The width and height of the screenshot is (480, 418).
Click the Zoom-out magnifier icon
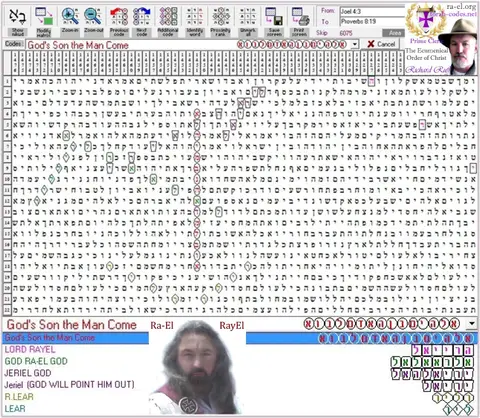[93, 16]
